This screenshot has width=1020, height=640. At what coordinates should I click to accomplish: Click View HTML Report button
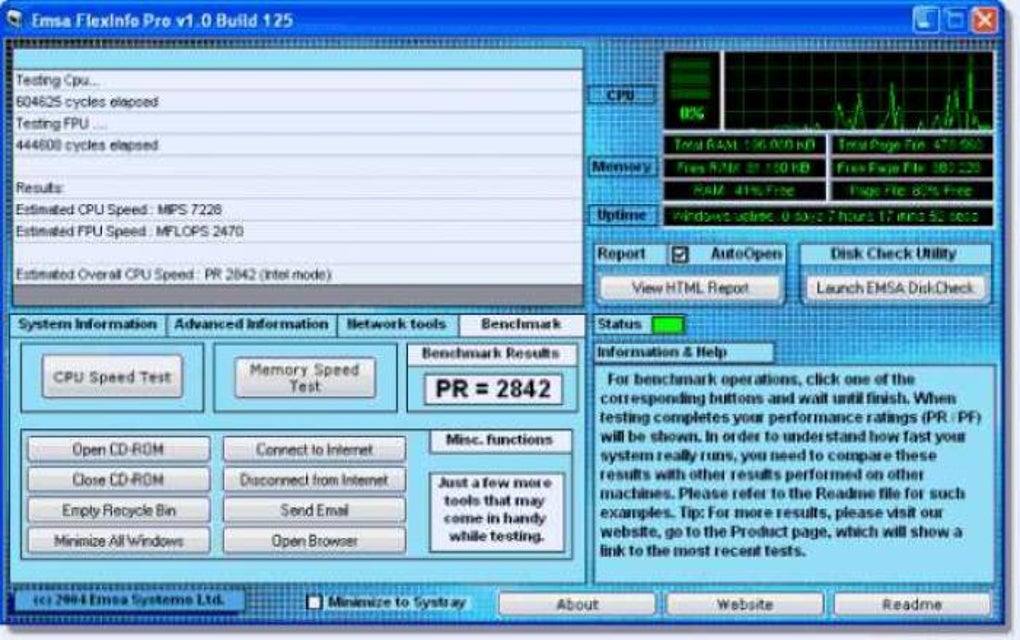tap(690, 287)
